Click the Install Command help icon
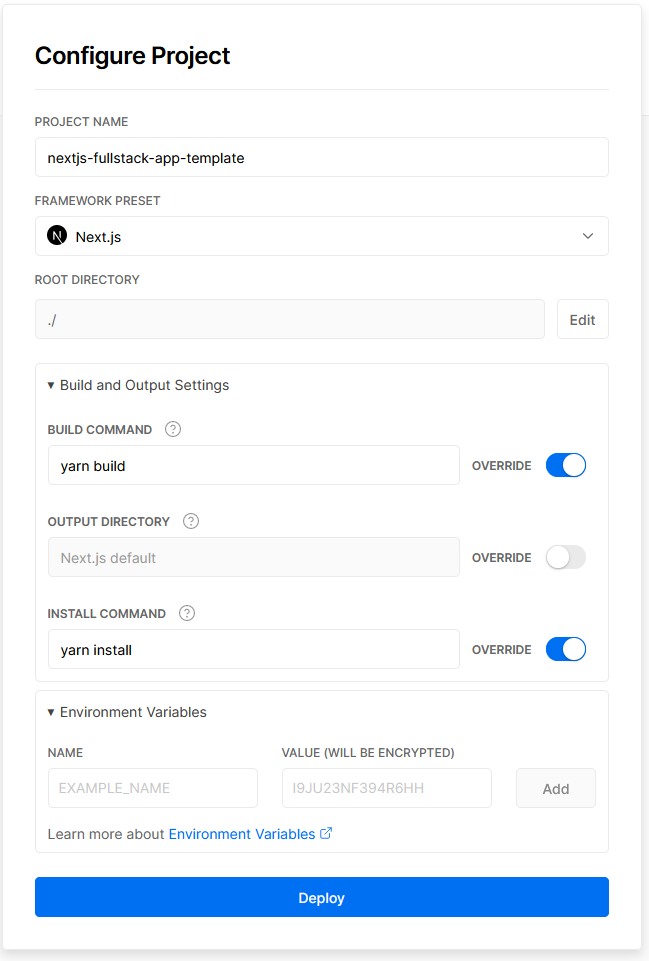The height and width of the screenshot is (961, 649). coord(186,613)
